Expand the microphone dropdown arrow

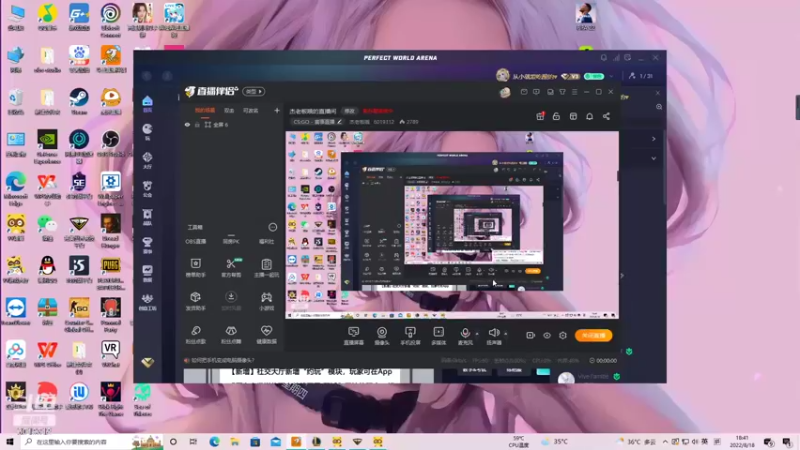tap(477, 334)
